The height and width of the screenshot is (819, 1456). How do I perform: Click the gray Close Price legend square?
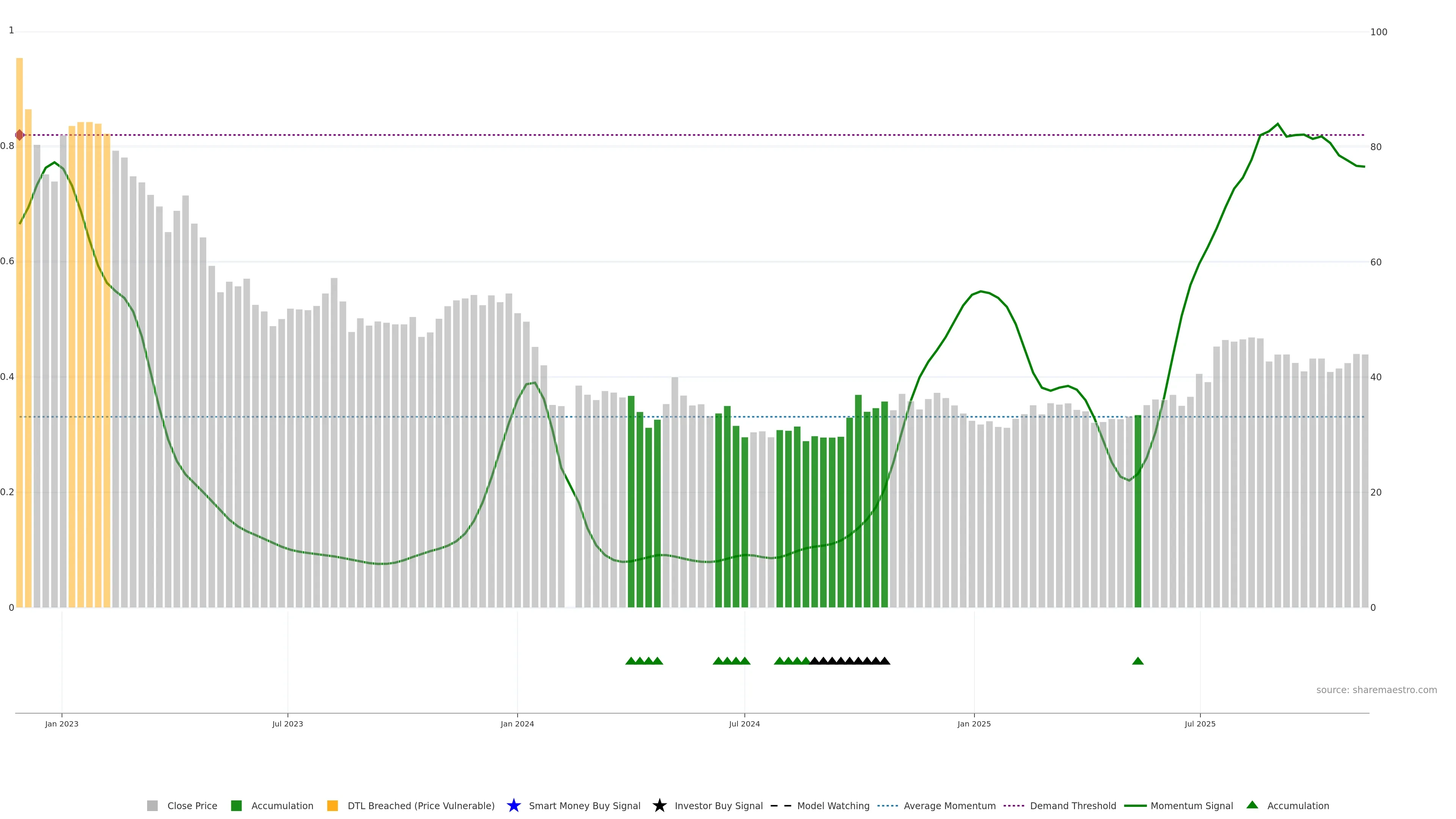(152, 805)
